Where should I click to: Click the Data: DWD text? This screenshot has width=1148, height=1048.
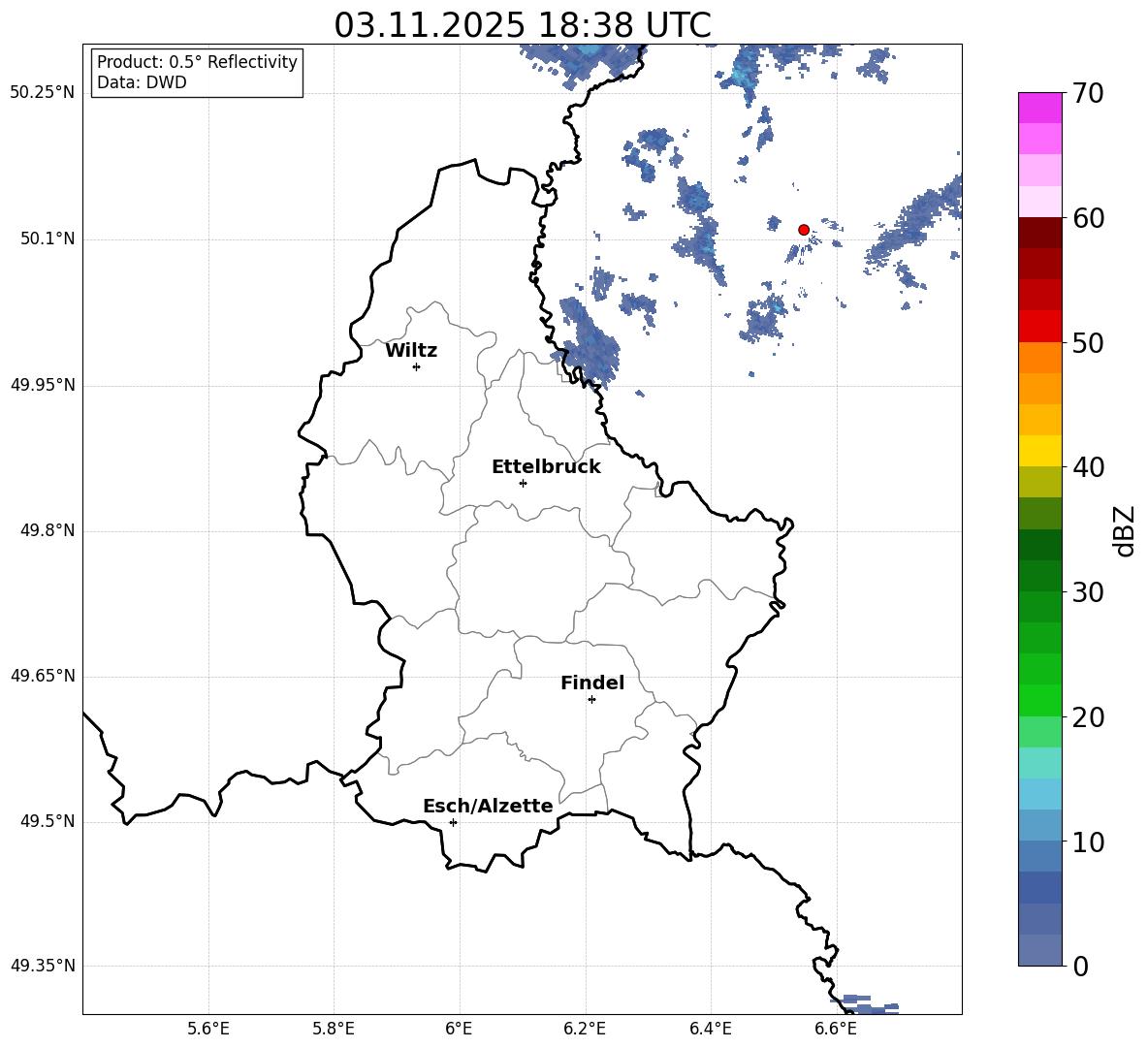click(x=142, y=82)
